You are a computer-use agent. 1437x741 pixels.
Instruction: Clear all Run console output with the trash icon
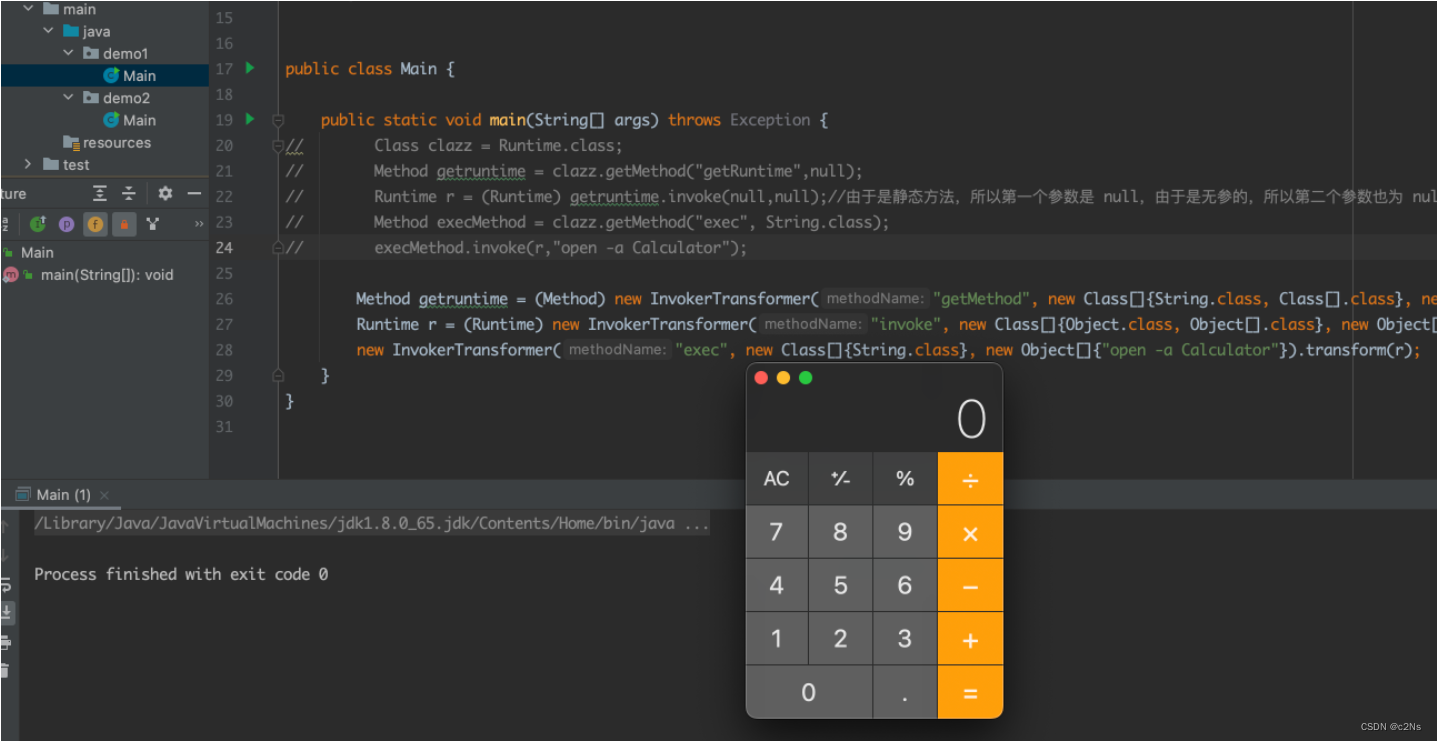pyautogui.click(x=5, y=670)
